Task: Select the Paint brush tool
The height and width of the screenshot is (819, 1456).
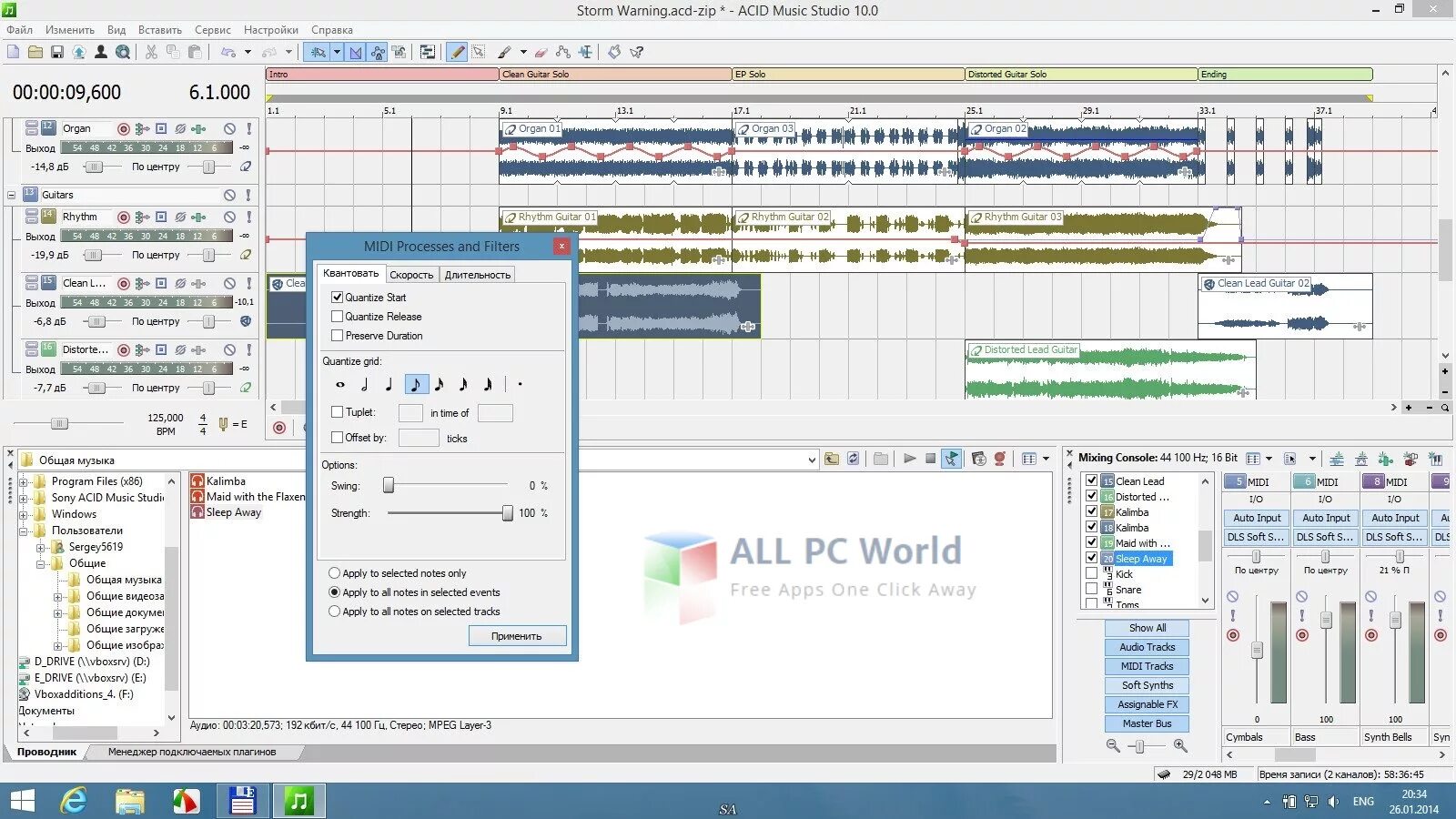Action: pyautogui.click(x=504, y=52)
